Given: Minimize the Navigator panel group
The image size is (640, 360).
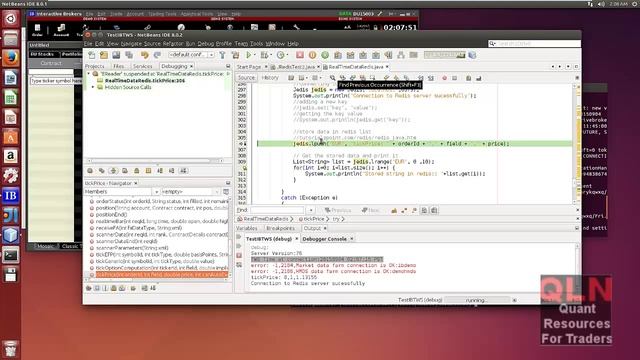Looking at the screenshot, I should tap(228, 183).
